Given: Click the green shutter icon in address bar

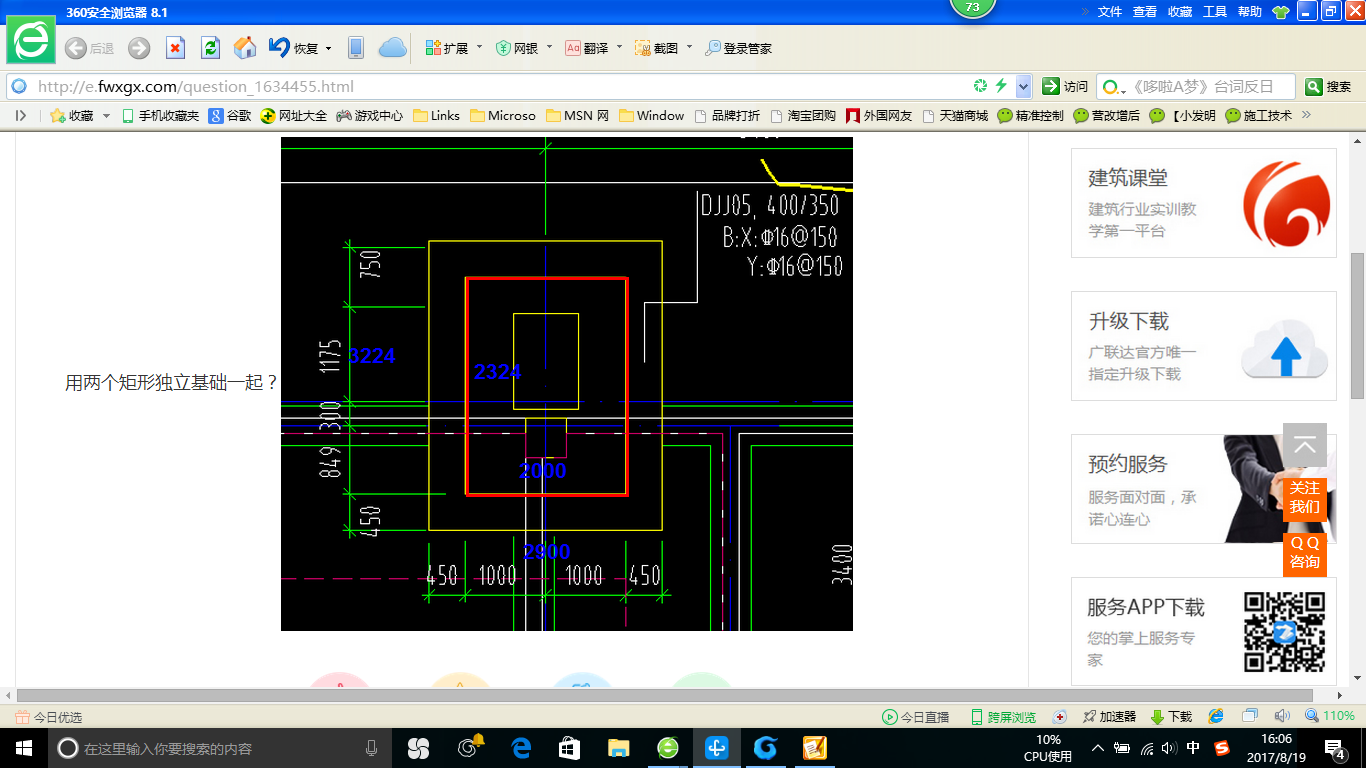Looking at the screenshot, I should point(981,86).
